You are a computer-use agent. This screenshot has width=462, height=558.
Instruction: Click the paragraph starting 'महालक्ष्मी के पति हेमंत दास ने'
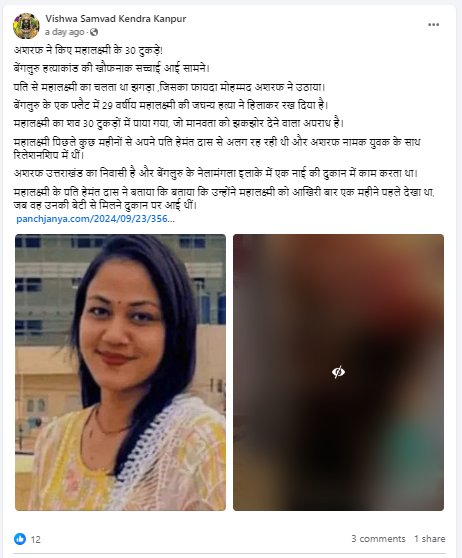(224, 199)
